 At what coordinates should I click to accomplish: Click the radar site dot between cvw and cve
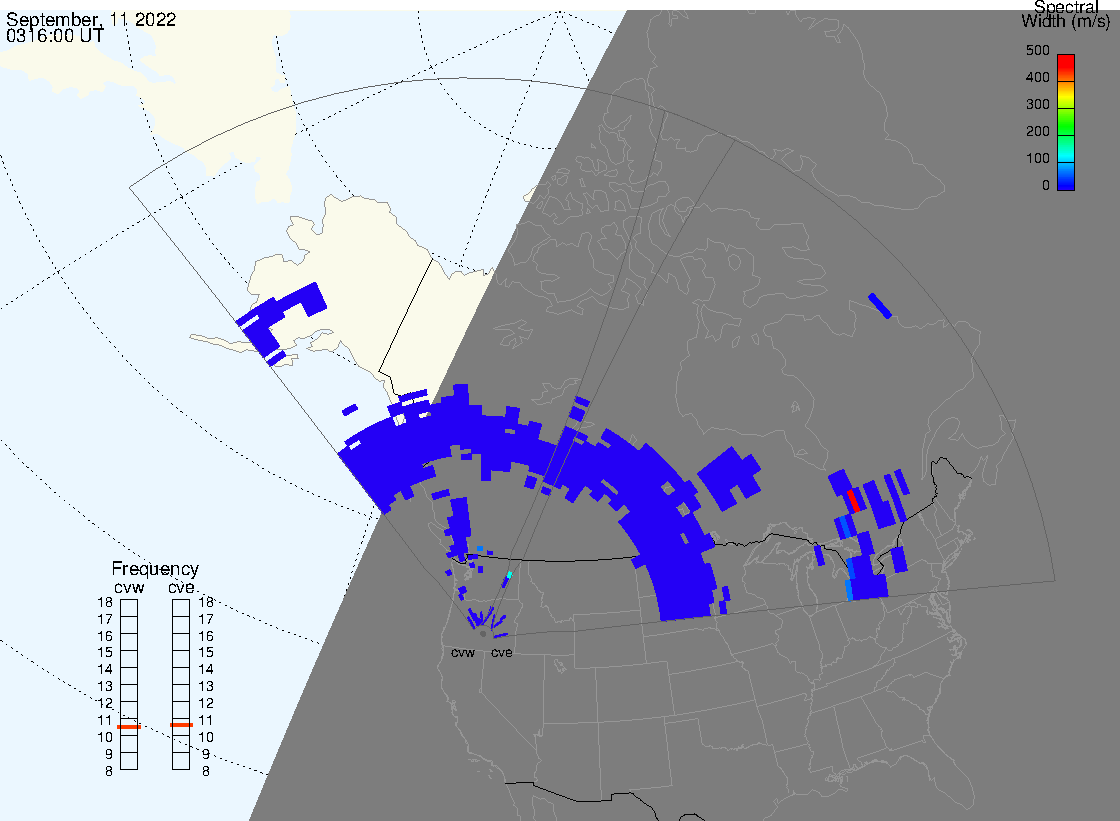click(x=484, y=634)
